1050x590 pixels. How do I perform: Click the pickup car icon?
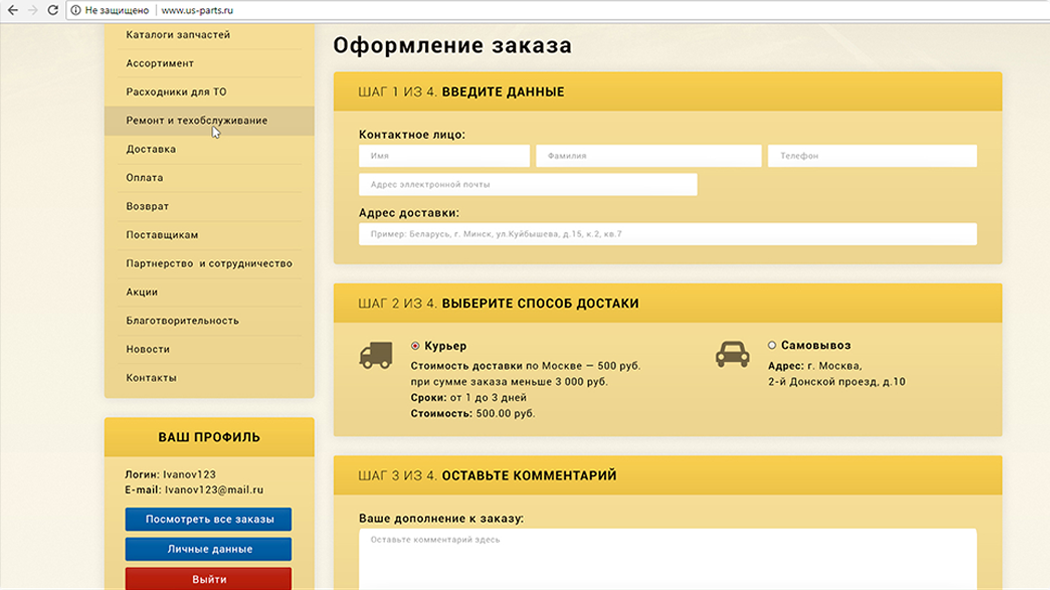pos(733,354)
